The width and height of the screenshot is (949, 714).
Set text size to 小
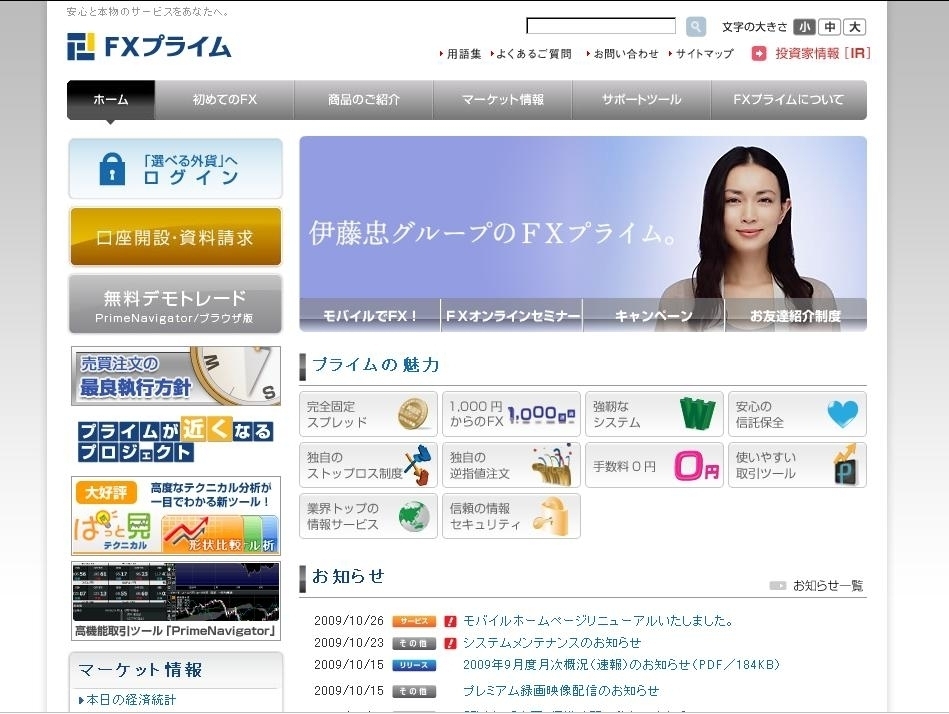coord(804,27)
